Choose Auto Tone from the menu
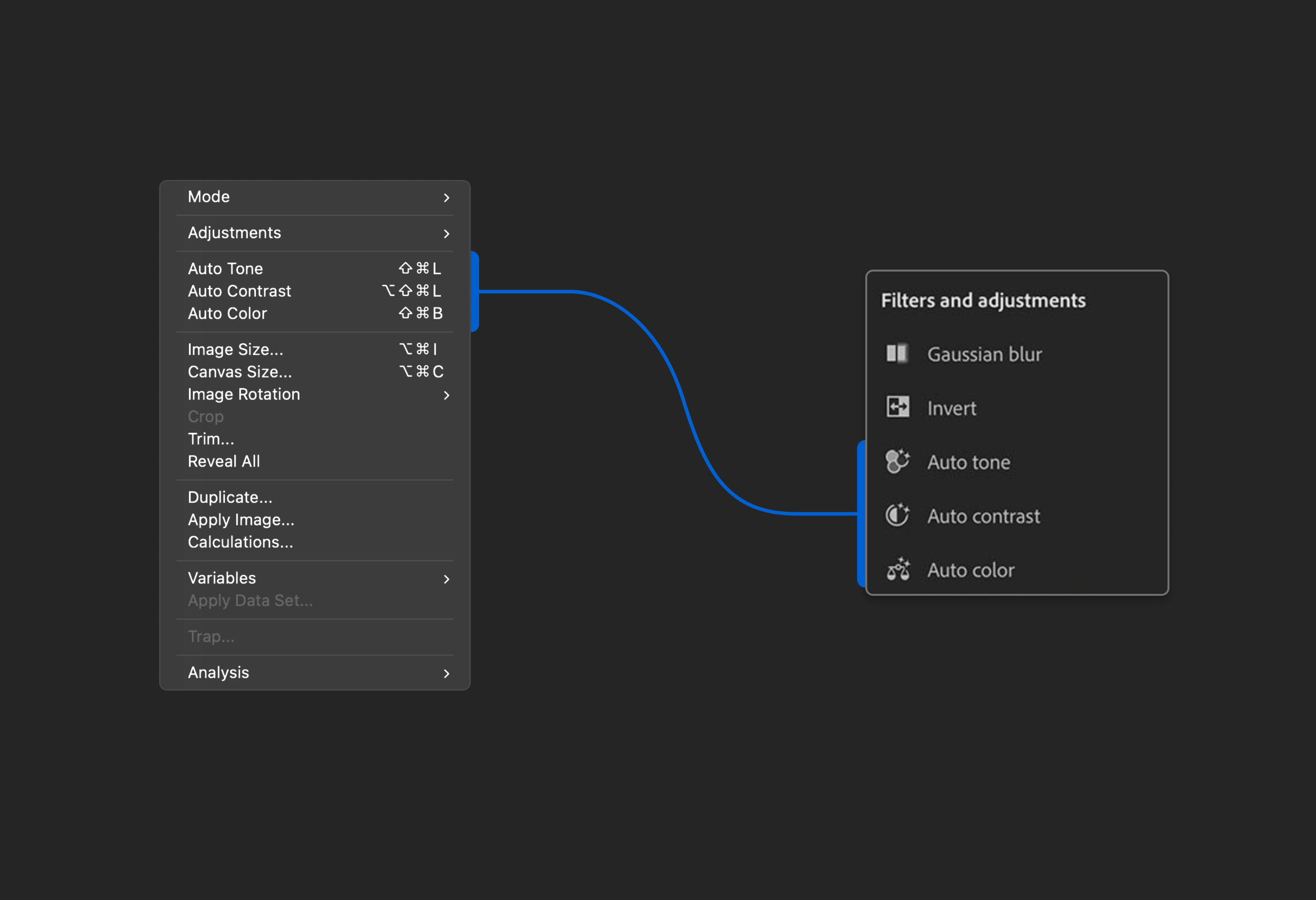 tap(225, 269)
